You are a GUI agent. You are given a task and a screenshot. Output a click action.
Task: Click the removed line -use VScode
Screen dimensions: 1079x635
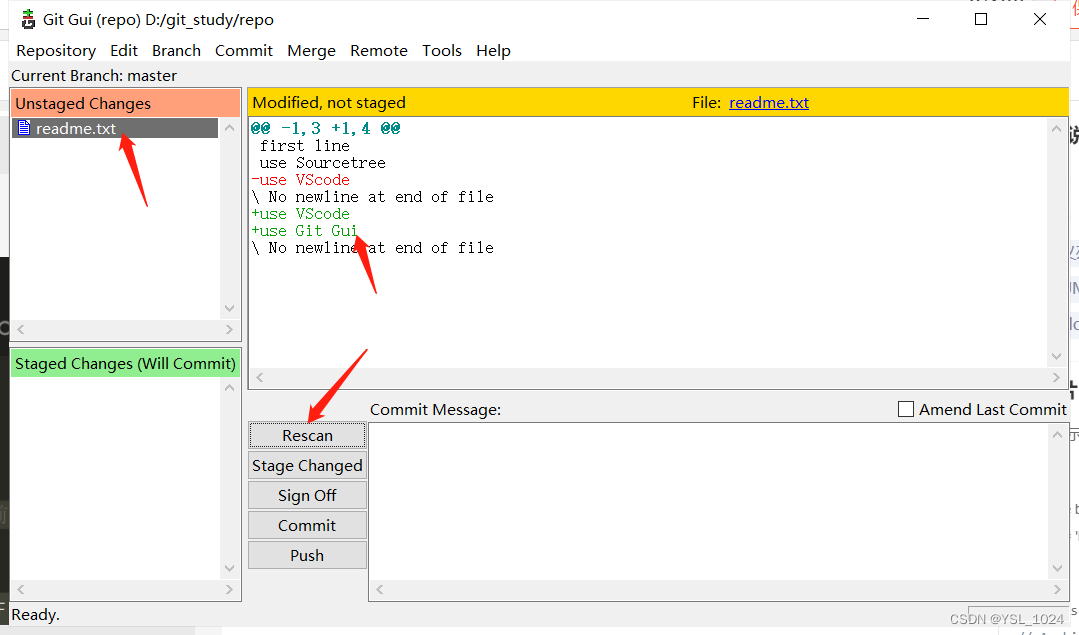click(301, 180)
